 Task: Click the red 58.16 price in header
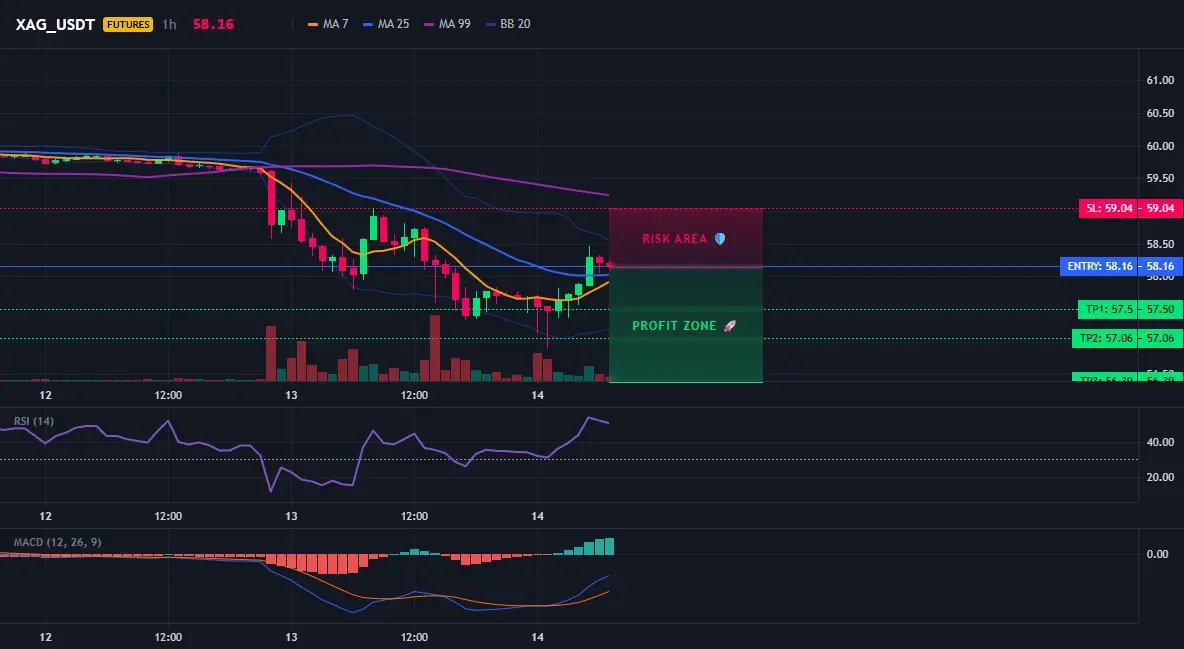click(213, 24)
